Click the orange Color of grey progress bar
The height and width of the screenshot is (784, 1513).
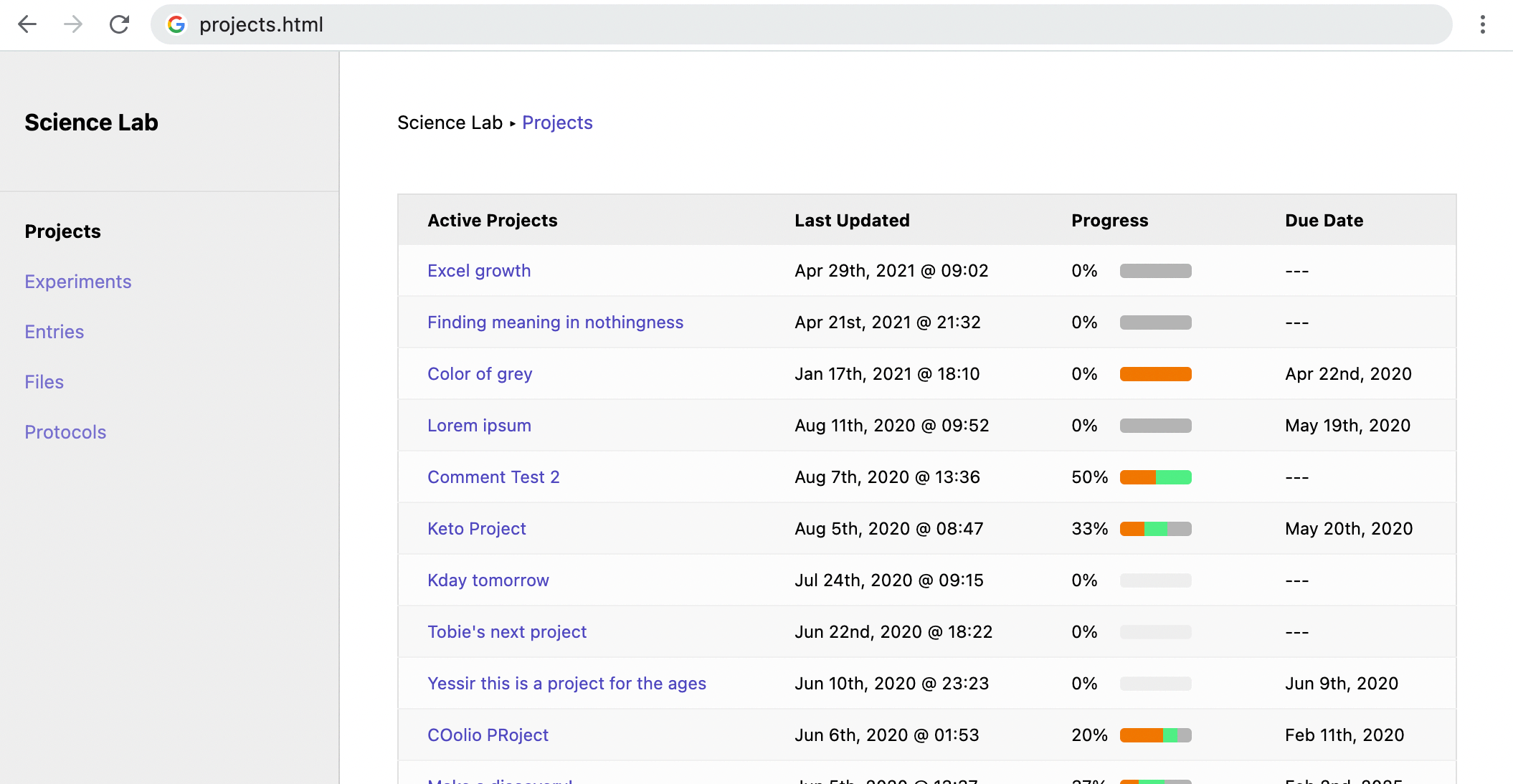click(x=1155, y=374)
